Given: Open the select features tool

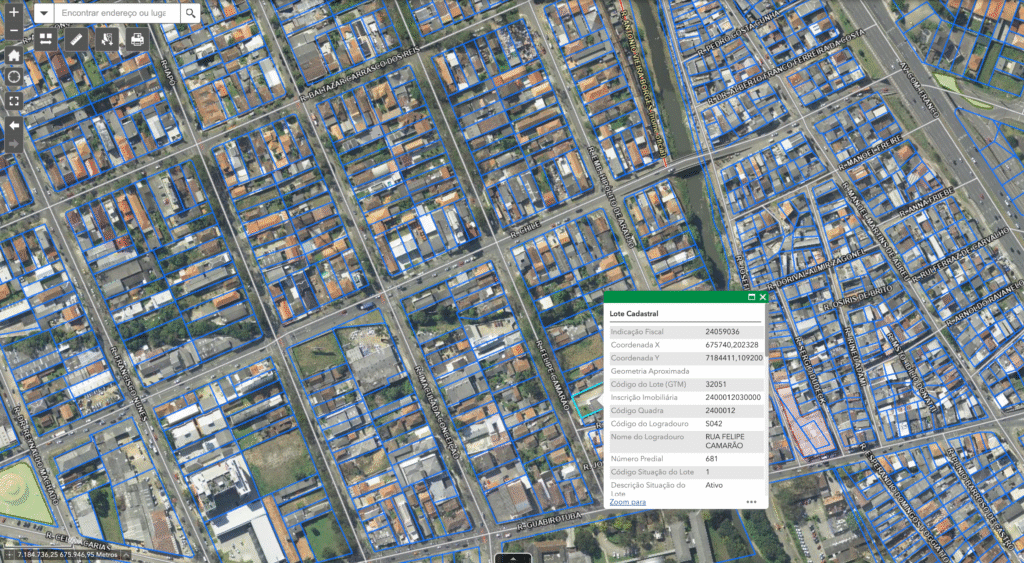Looking at the screenshot, I should 107,39.
